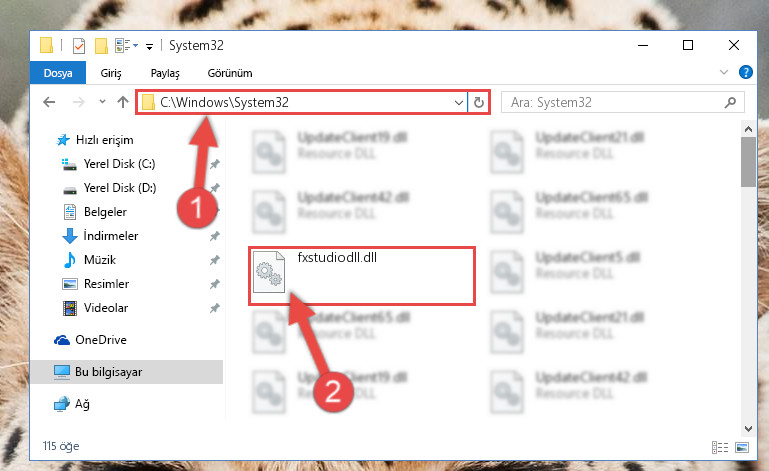
Task: Expand the ribbon with the chevron
Action: point(723,73)
